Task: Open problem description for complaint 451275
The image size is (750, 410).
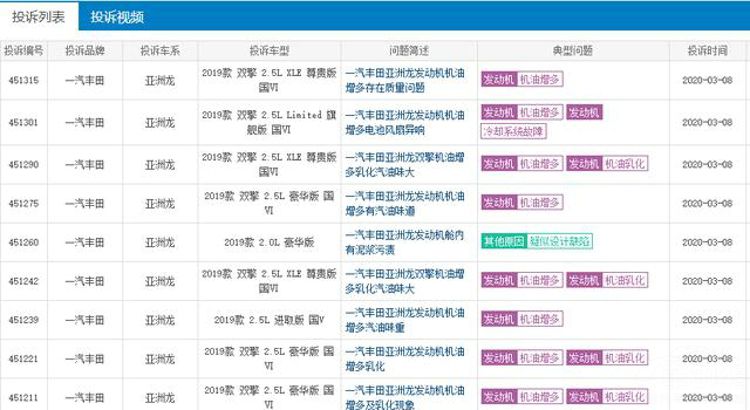Action: (x=409, y=203)
